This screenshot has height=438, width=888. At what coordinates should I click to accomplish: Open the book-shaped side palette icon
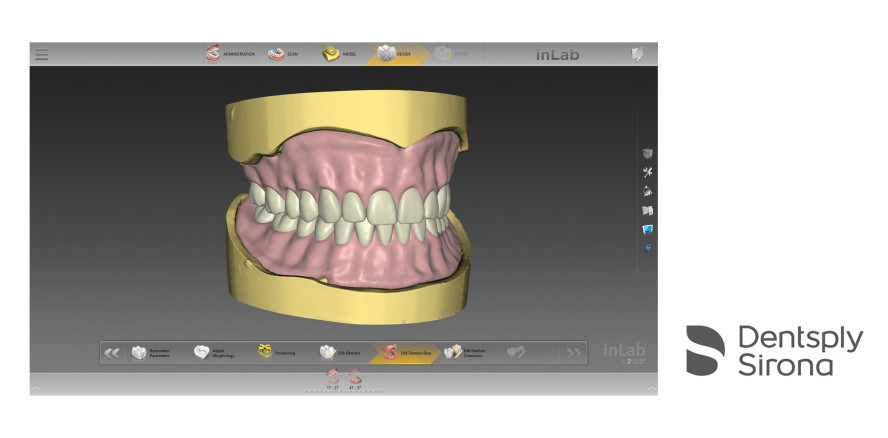648,211
